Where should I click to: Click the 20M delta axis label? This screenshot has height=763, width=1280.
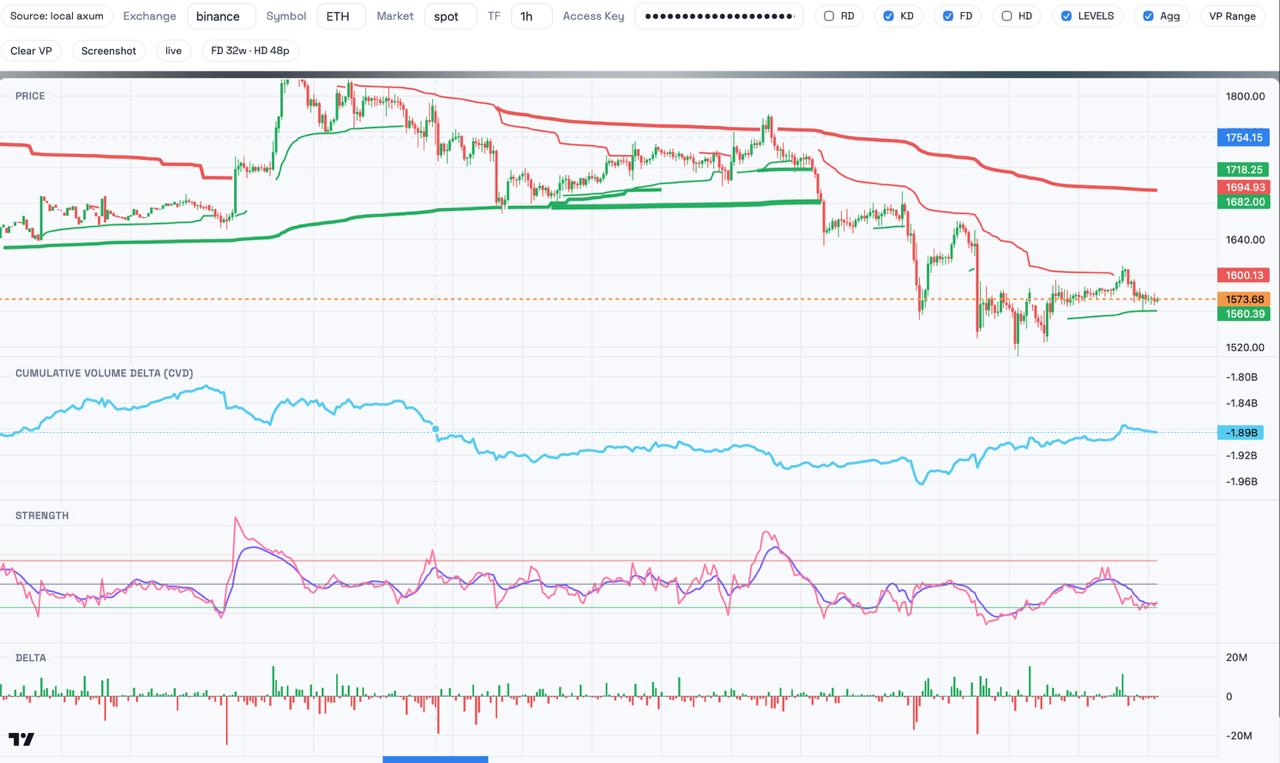click(x=1236, y=657)
